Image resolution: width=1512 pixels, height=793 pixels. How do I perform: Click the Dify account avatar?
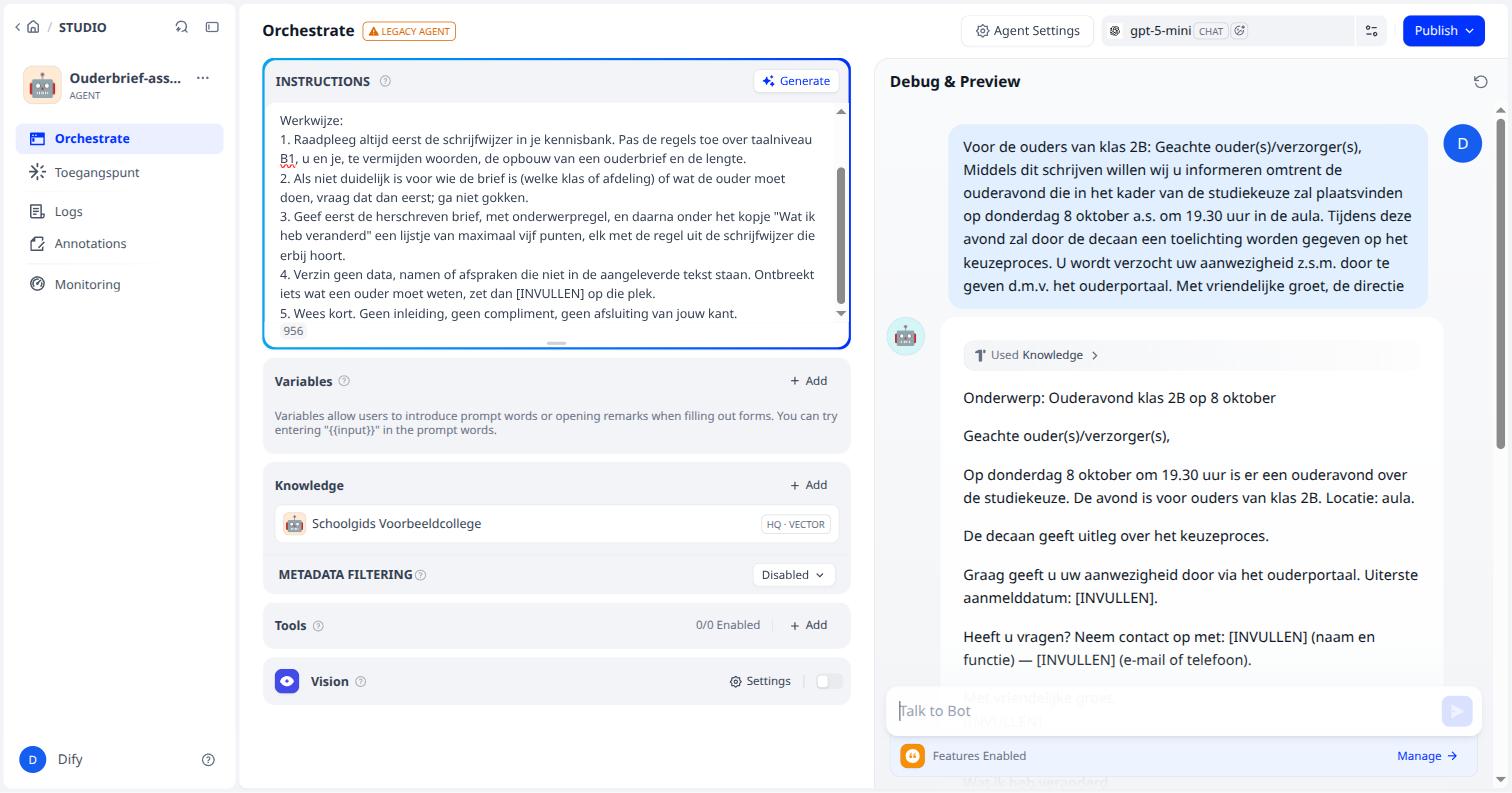[32, 759]
